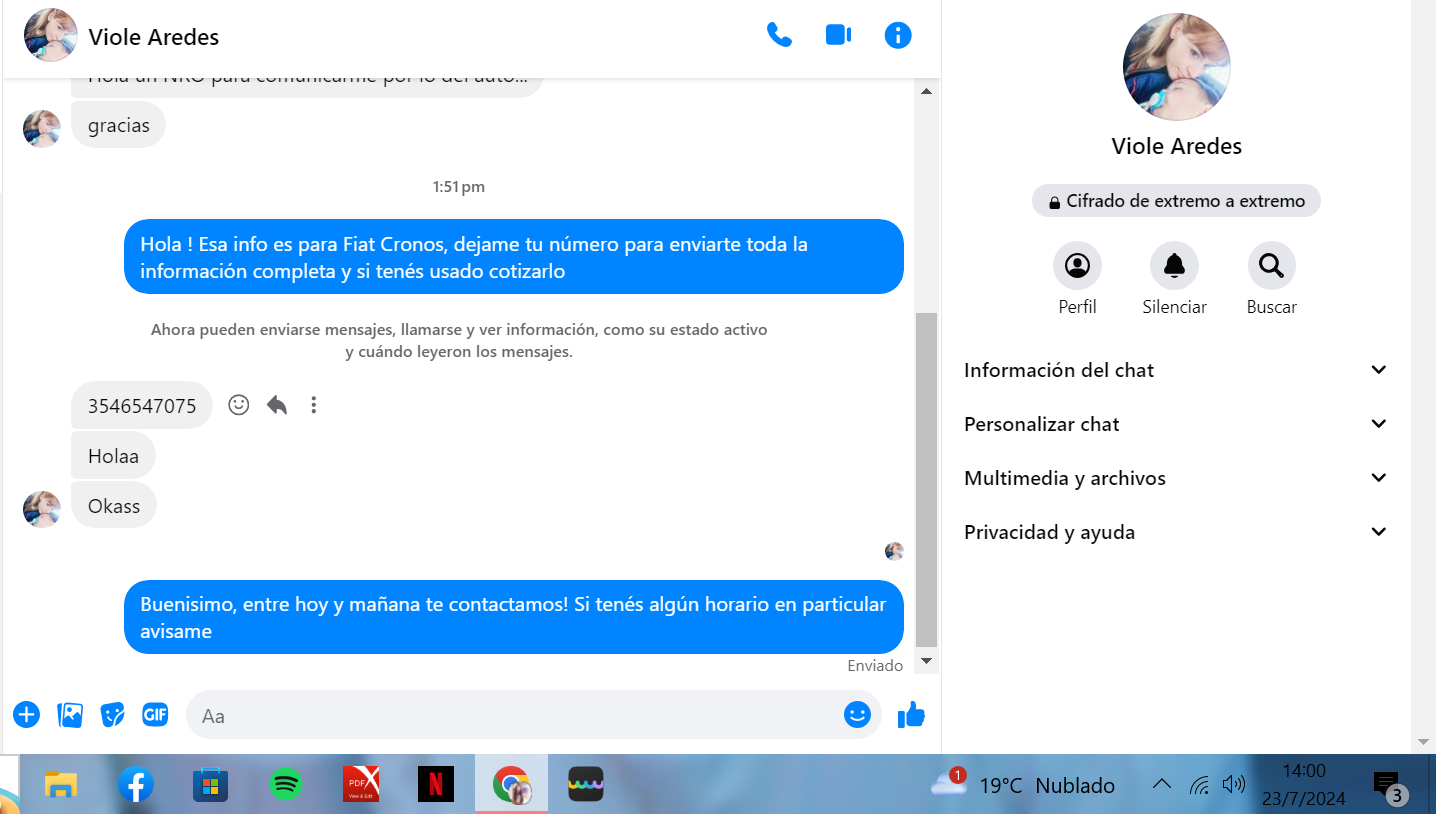Click the Aa message input field
The width and height of the screenshot is (1436, 814).
(x=515, y=715)
